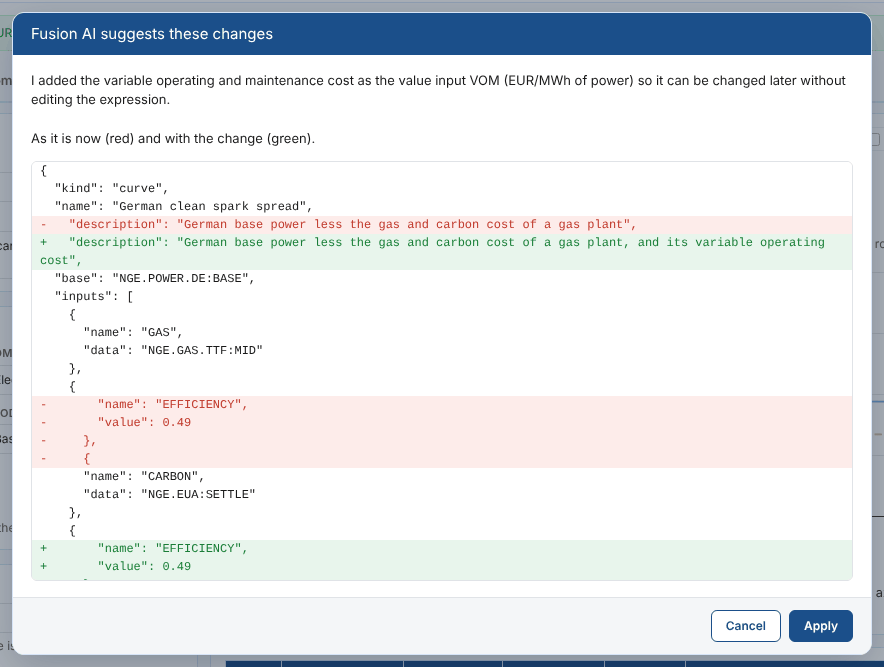Image resolution: width=884 pixels, height=667 pixels.
Task: Click the removed red description line
Action: [442, 224]
